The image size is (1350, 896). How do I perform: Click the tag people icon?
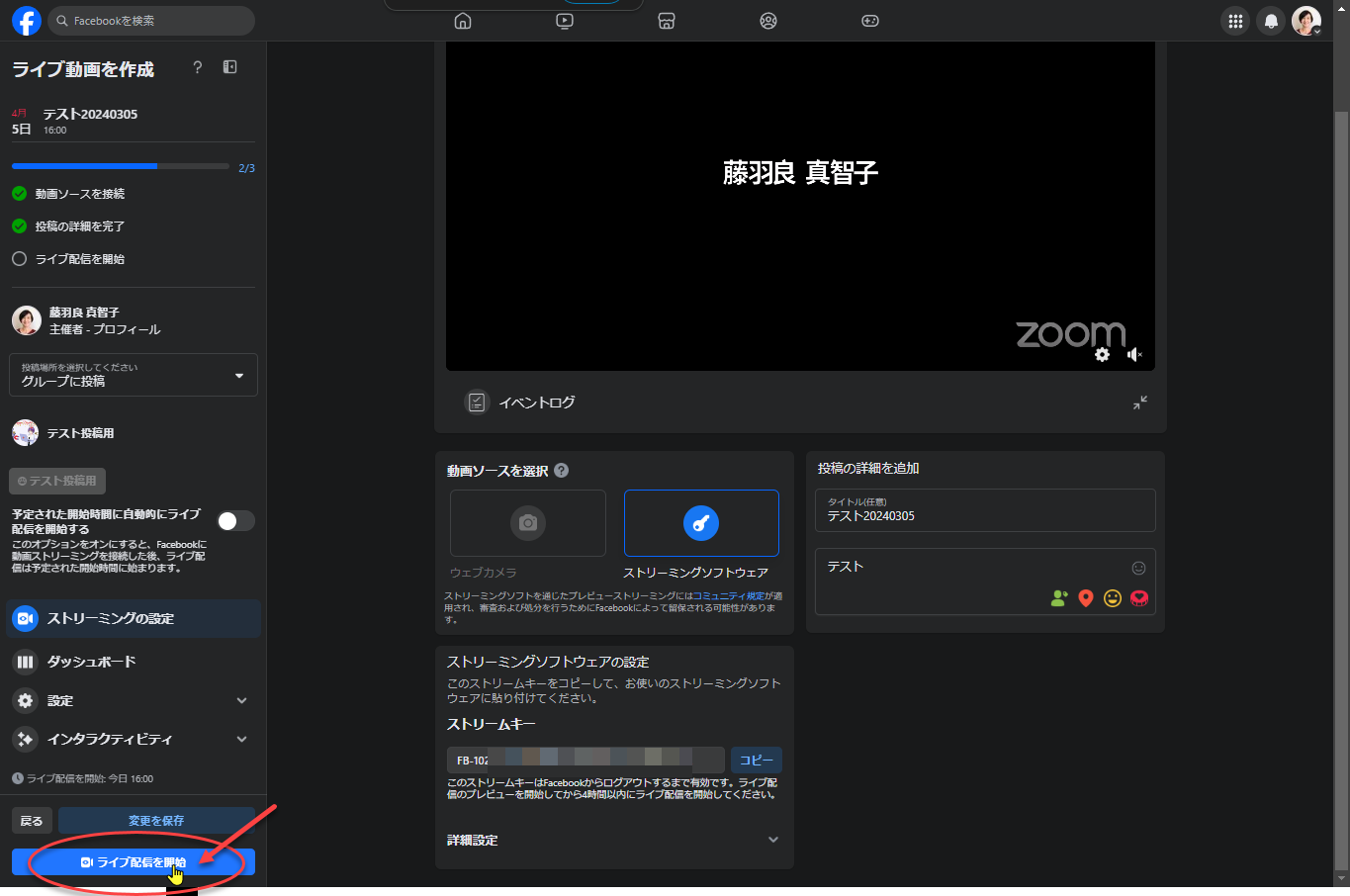1059,598
